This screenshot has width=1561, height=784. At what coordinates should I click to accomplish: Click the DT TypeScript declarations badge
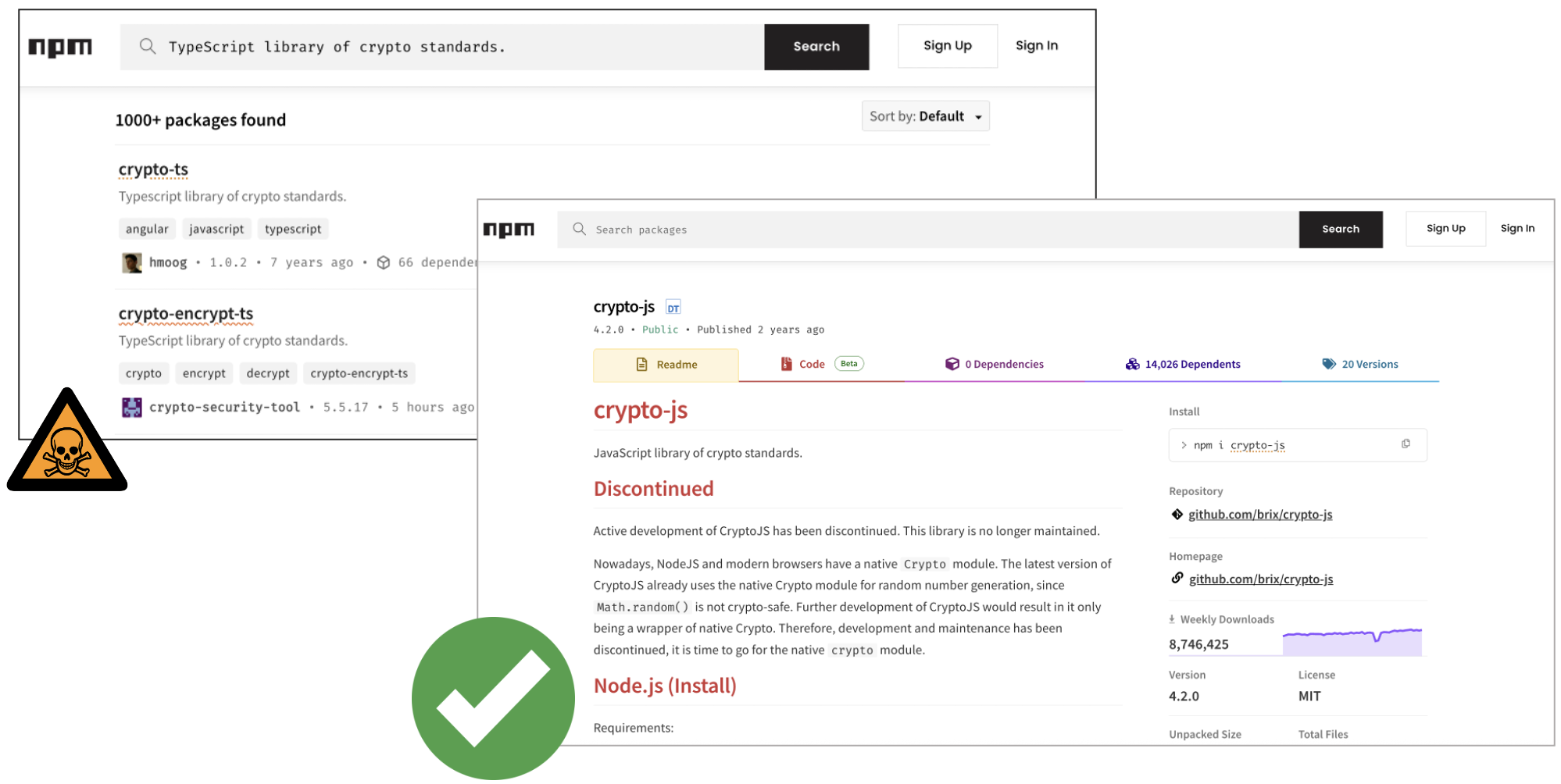[673, 308]
